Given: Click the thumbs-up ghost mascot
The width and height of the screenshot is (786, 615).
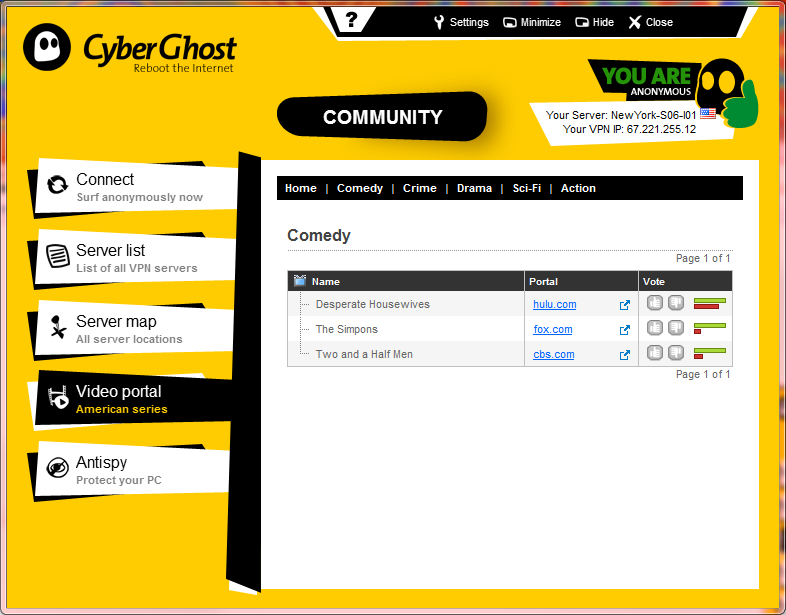Looking at the screenshot, I should (x=728, y=93).
